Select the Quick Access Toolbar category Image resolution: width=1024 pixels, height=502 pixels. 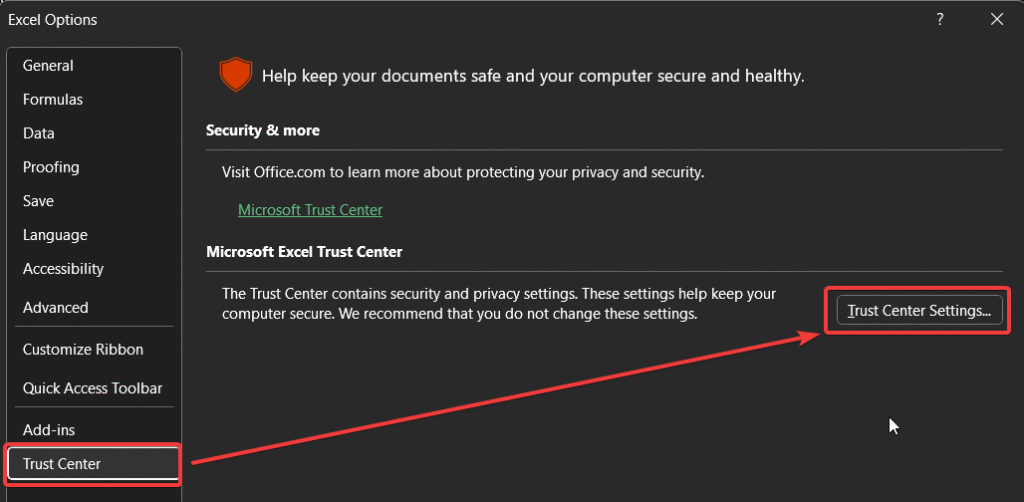pos(92,388)
